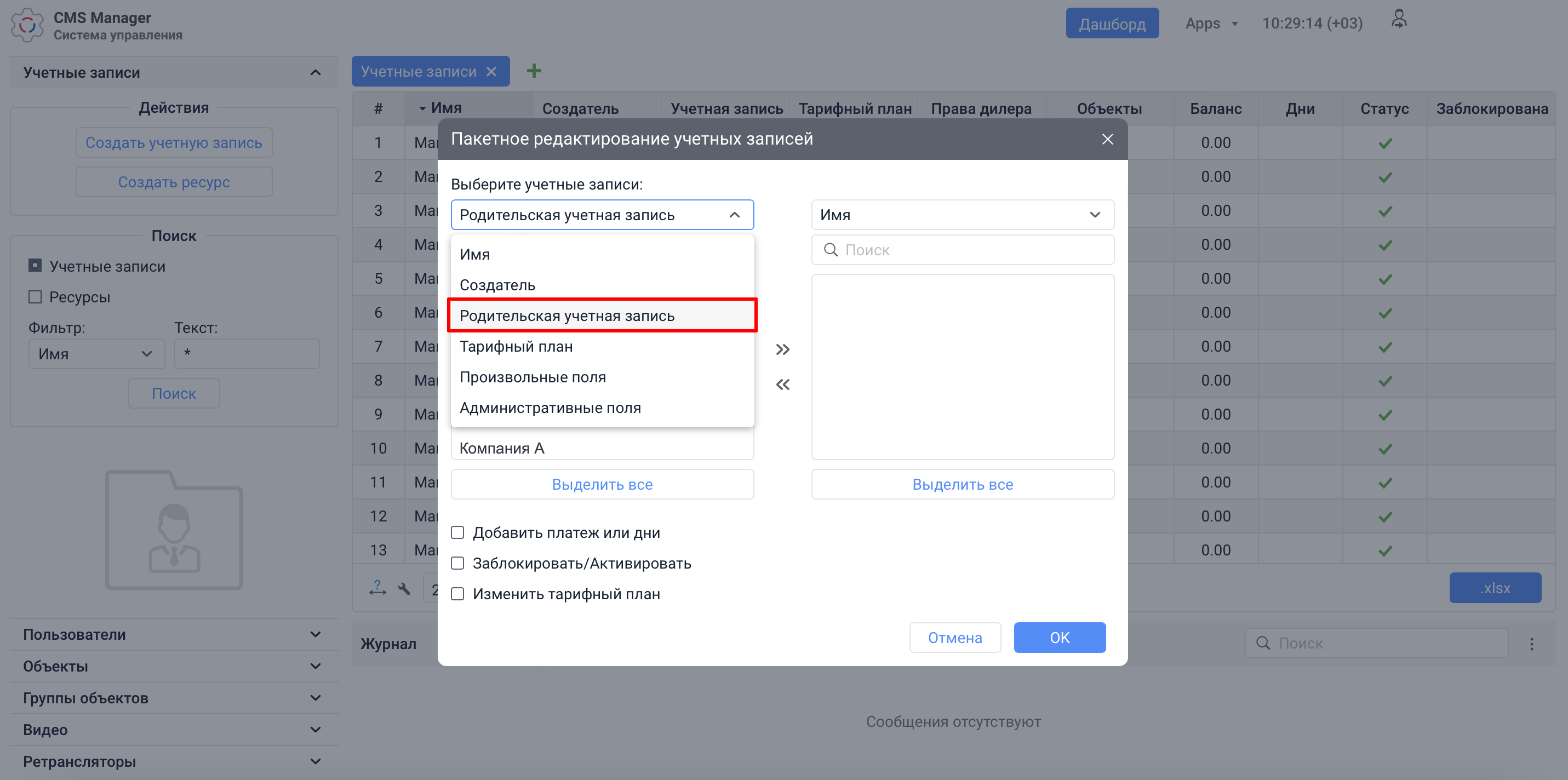Enable the Добавить платеж или дни checkbox
This screenshot has height=780, width=1568.
457,532
